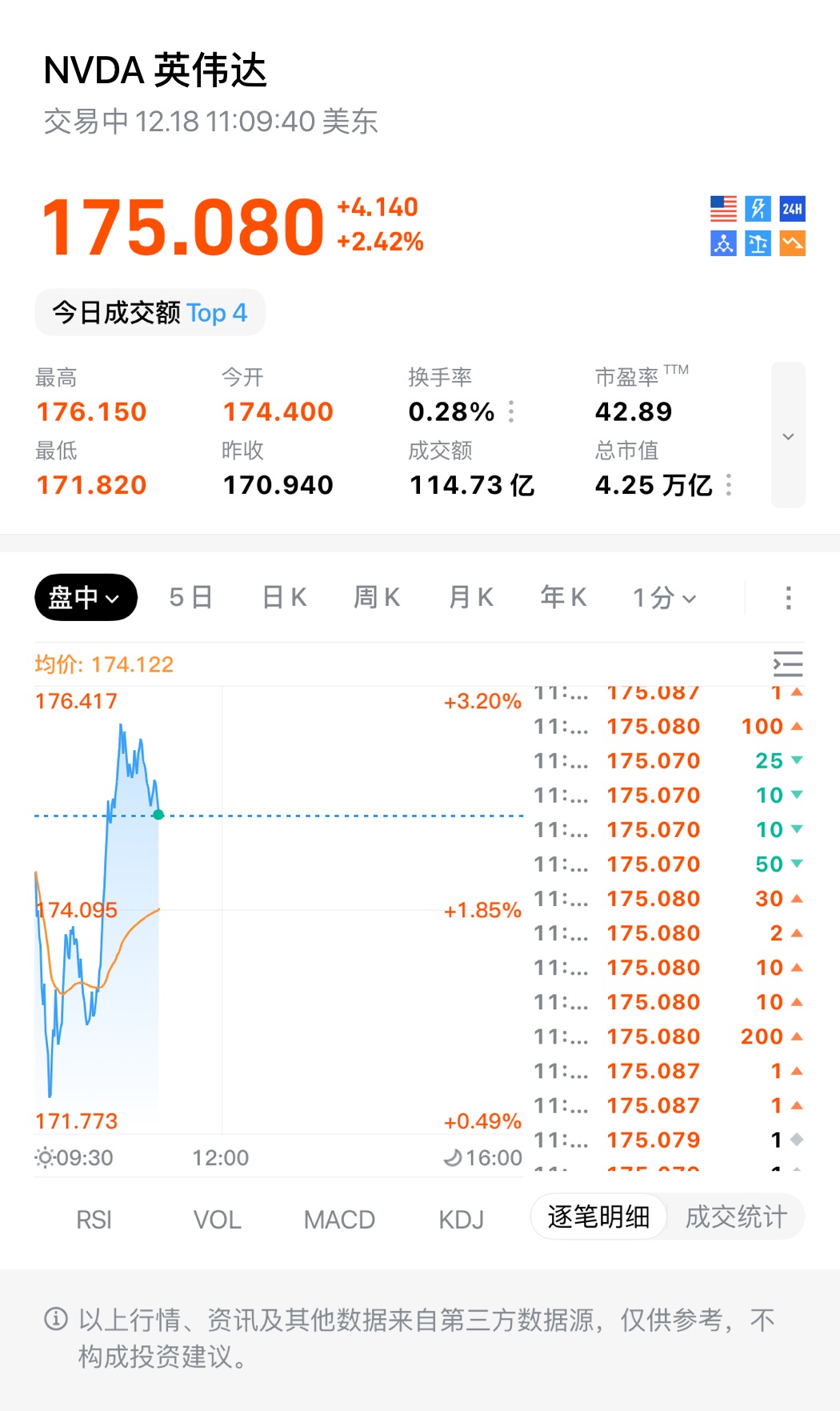
Task: Switch to 逐笔明细 tick detail view
Action: click(598, 1217)
